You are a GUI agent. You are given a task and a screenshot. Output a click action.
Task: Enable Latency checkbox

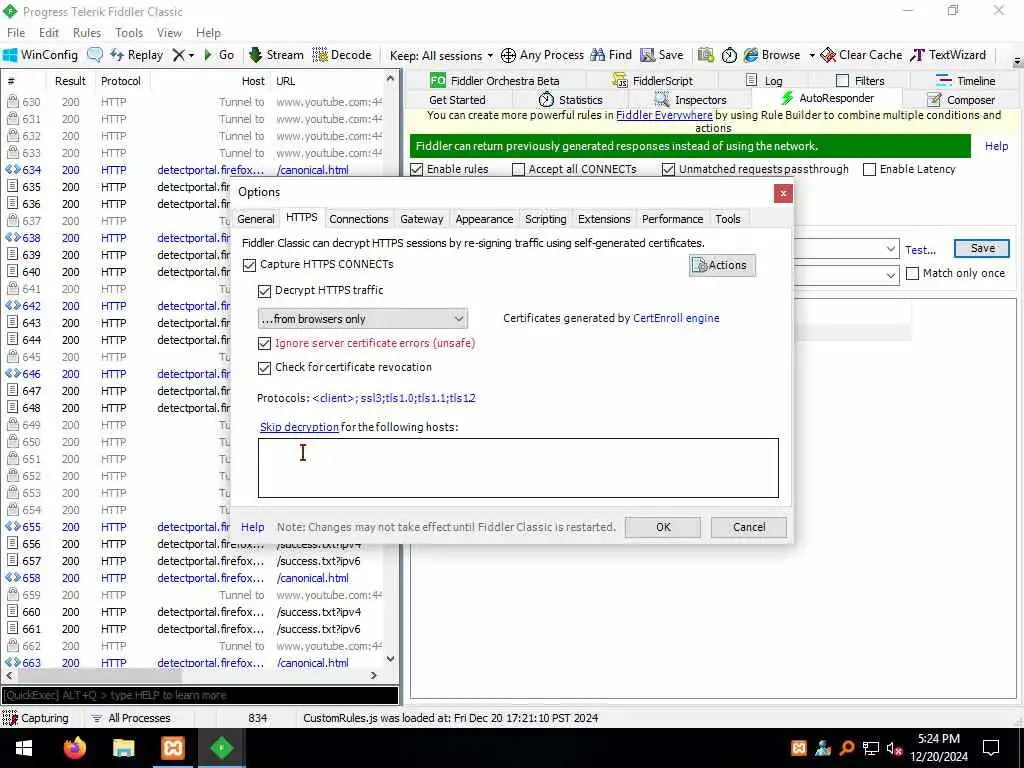[869, 170]
